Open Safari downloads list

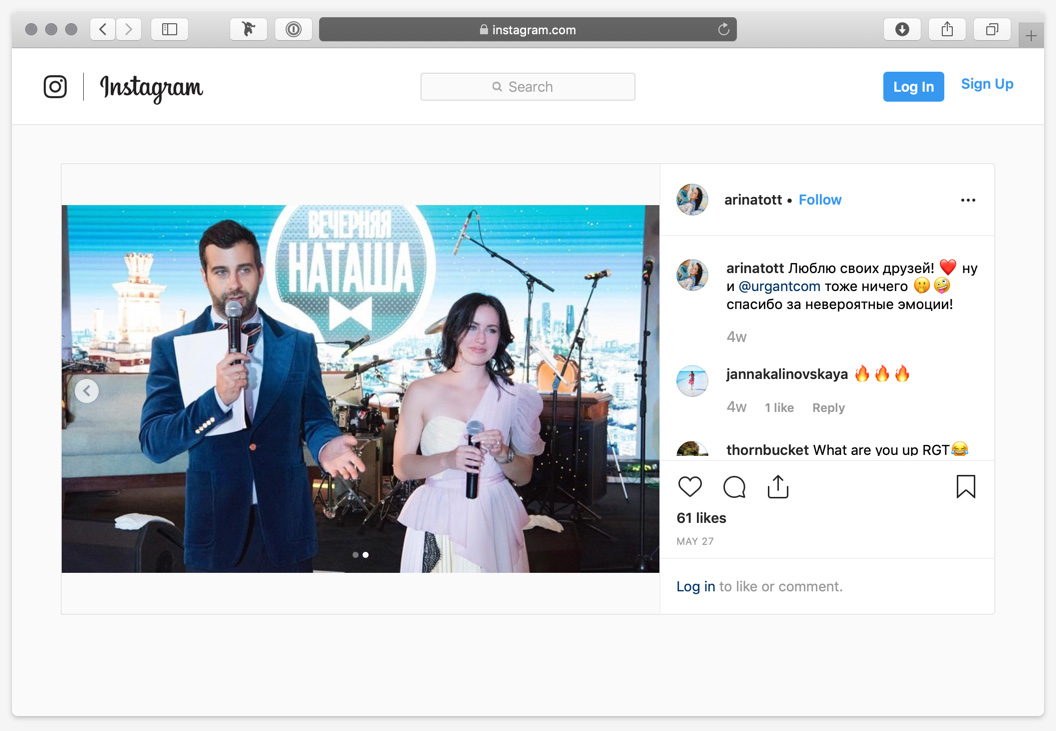pyautogui.click(x=901, y=30)
